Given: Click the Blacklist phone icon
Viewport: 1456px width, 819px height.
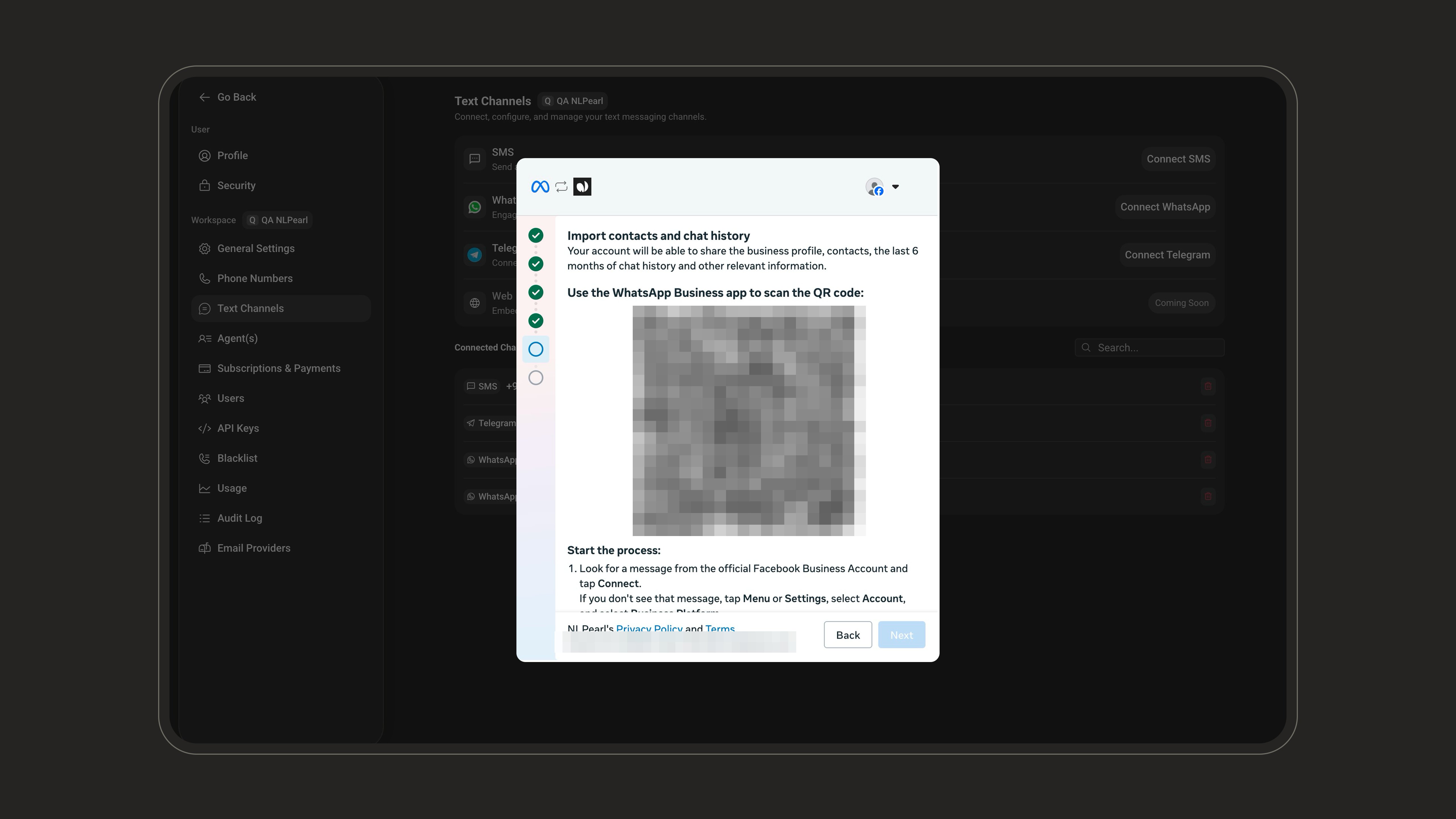Looking at the screenshot, I should (x=204, y=458).
